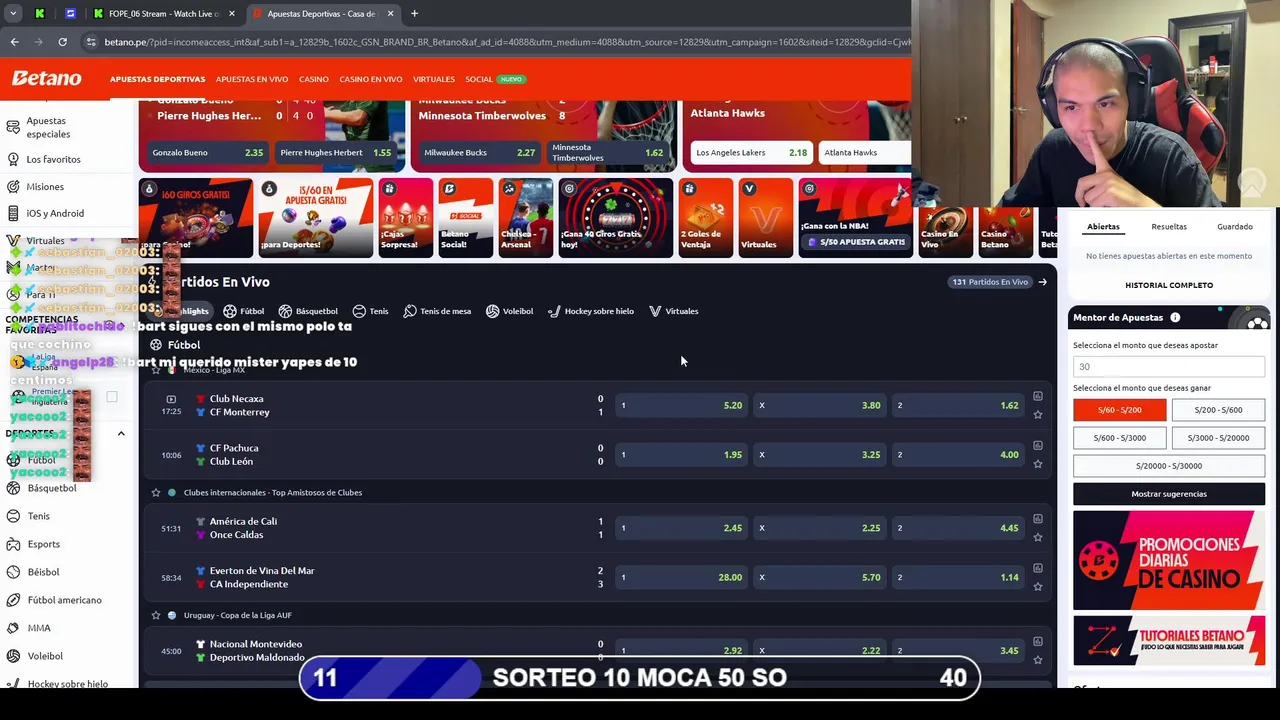Collapse the Deportes sidebar section
The width and height of the screenshot is (1280, 720).
121,434
